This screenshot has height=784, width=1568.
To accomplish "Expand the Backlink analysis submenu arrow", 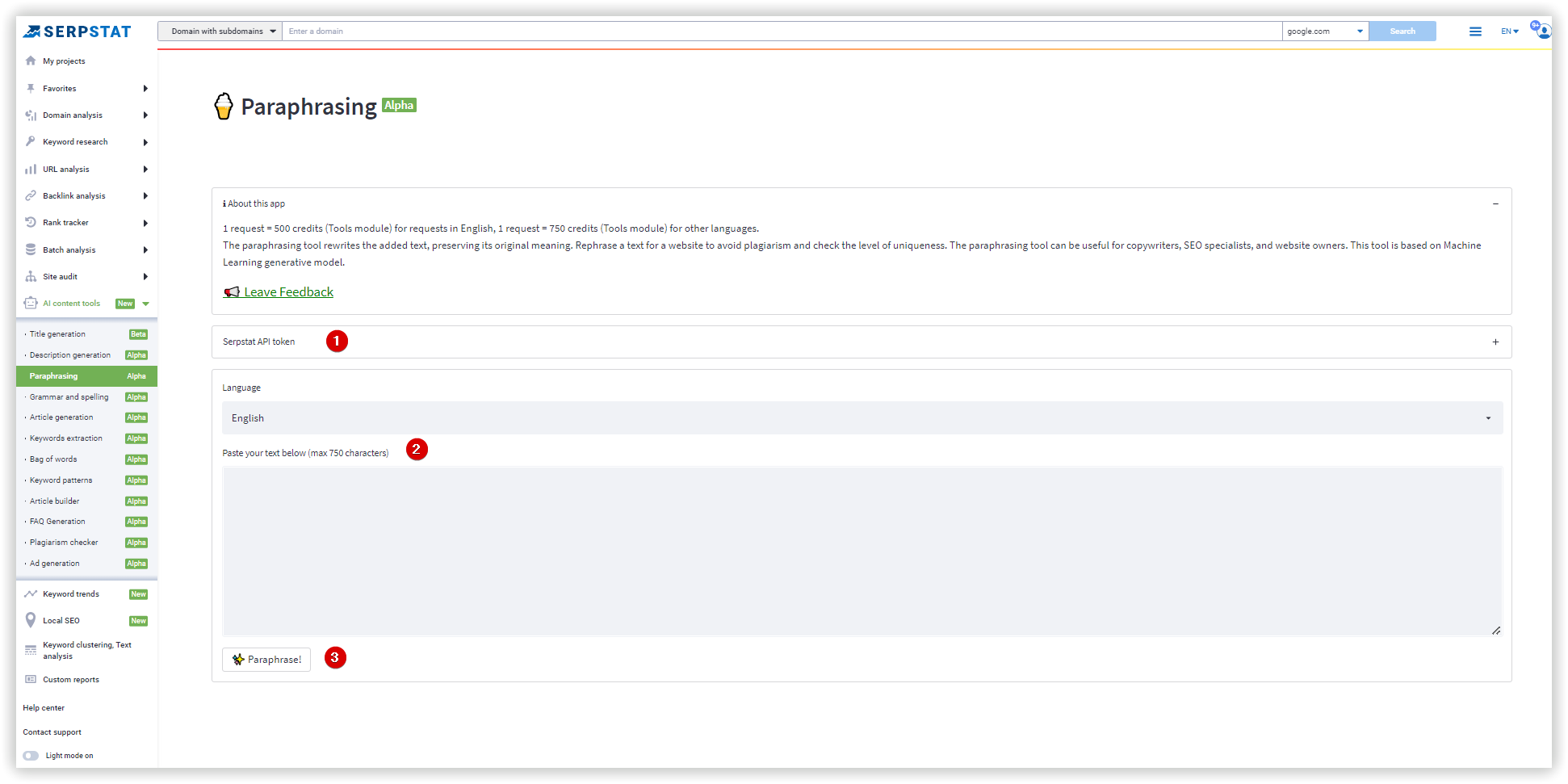I will 145,195.
